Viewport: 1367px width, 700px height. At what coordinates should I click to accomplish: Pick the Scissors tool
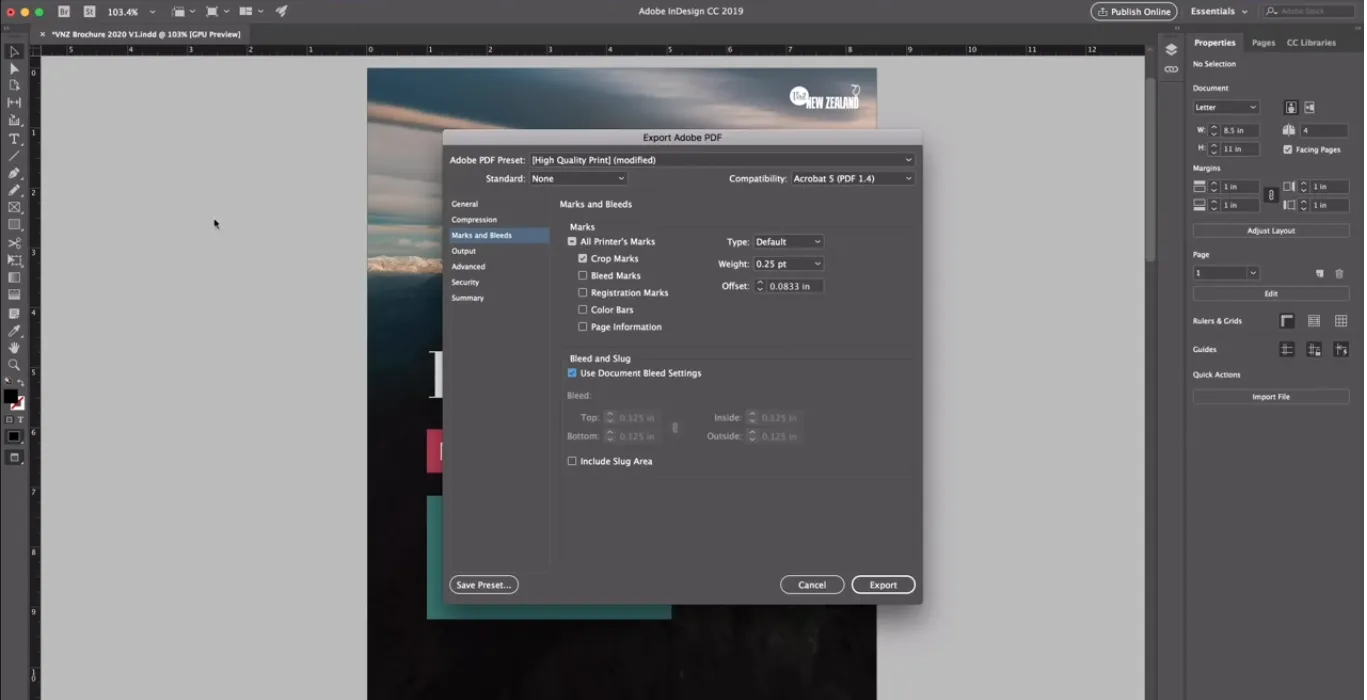tap(14, 243)
